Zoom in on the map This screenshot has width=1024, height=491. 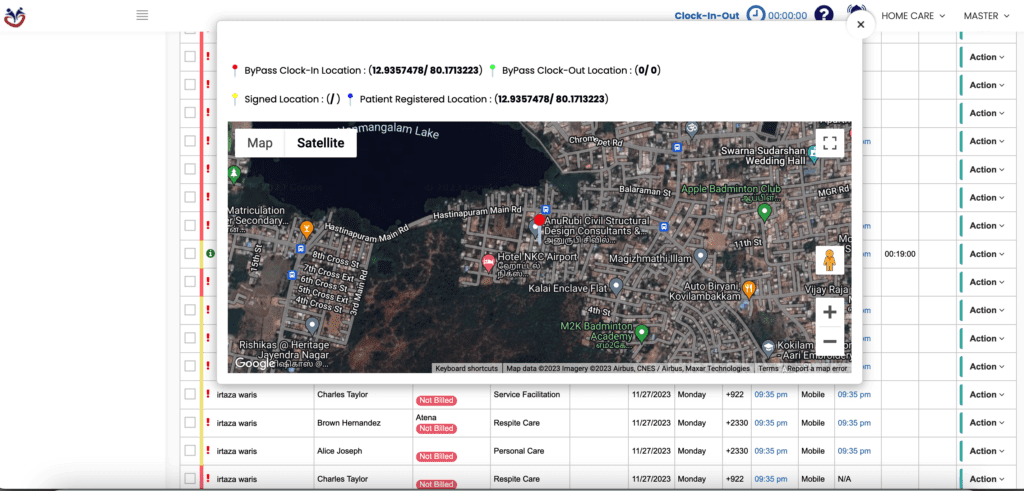[x=829, y=312]
